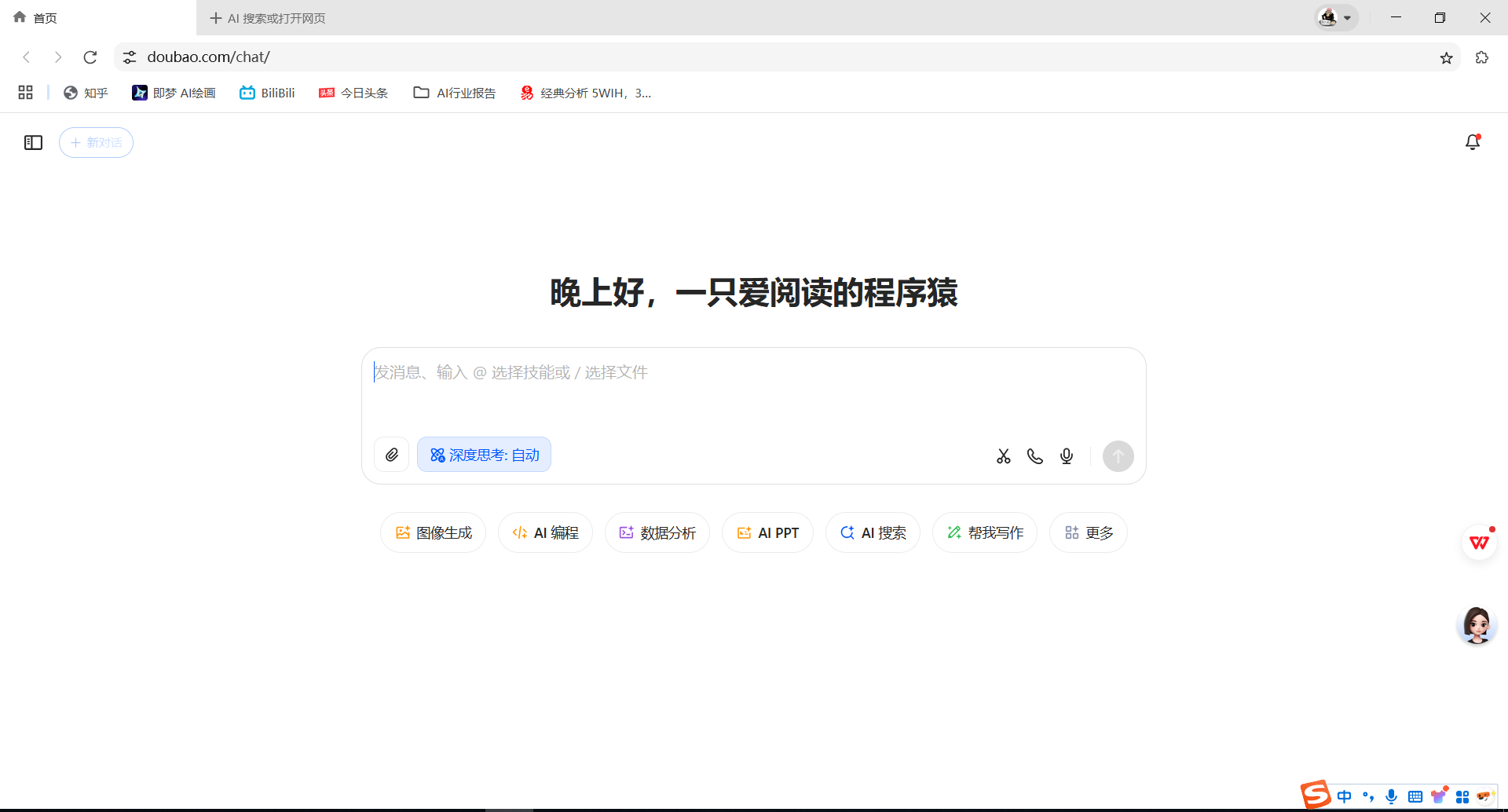Start a voice call with the phone icon
Screen dimensions: 1508x812
(x=1034, y=456)
